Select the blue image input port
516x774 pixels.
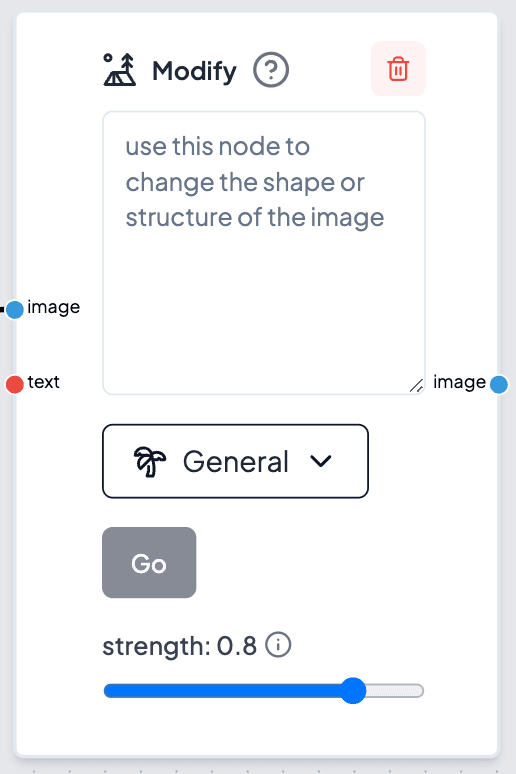15,310
